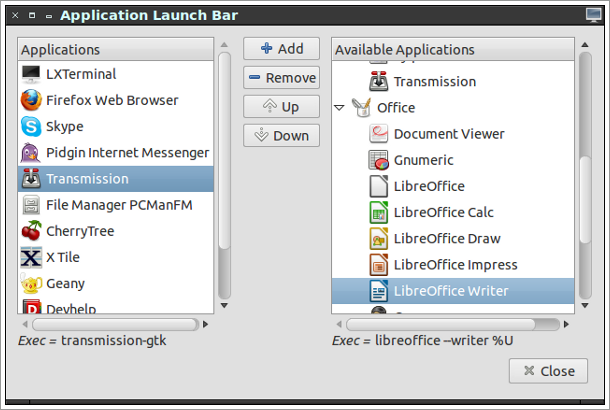
Task: Select the Skype entry
Action: 116,126
